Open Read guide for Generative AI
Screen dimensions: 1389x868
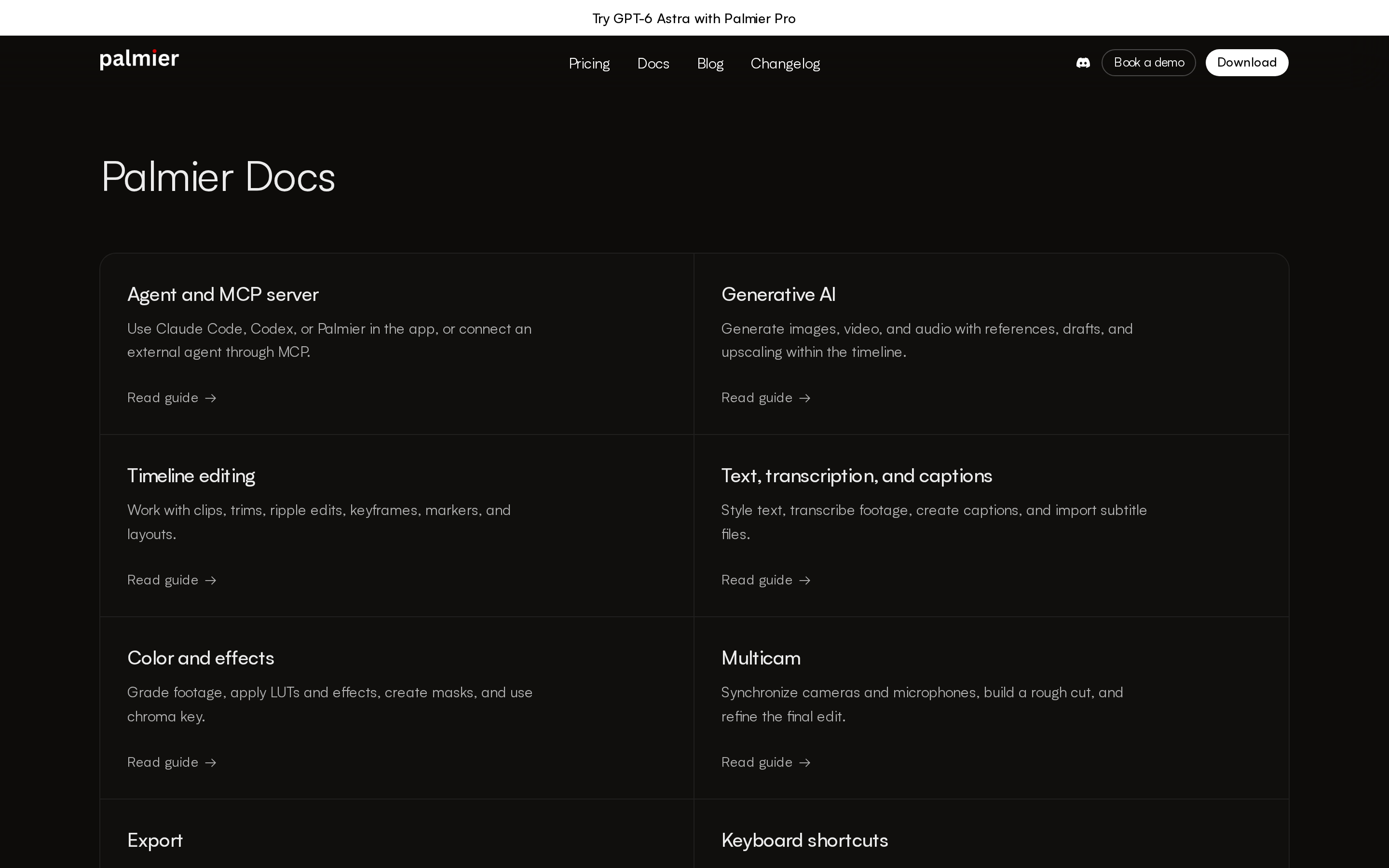pos(766,398)
